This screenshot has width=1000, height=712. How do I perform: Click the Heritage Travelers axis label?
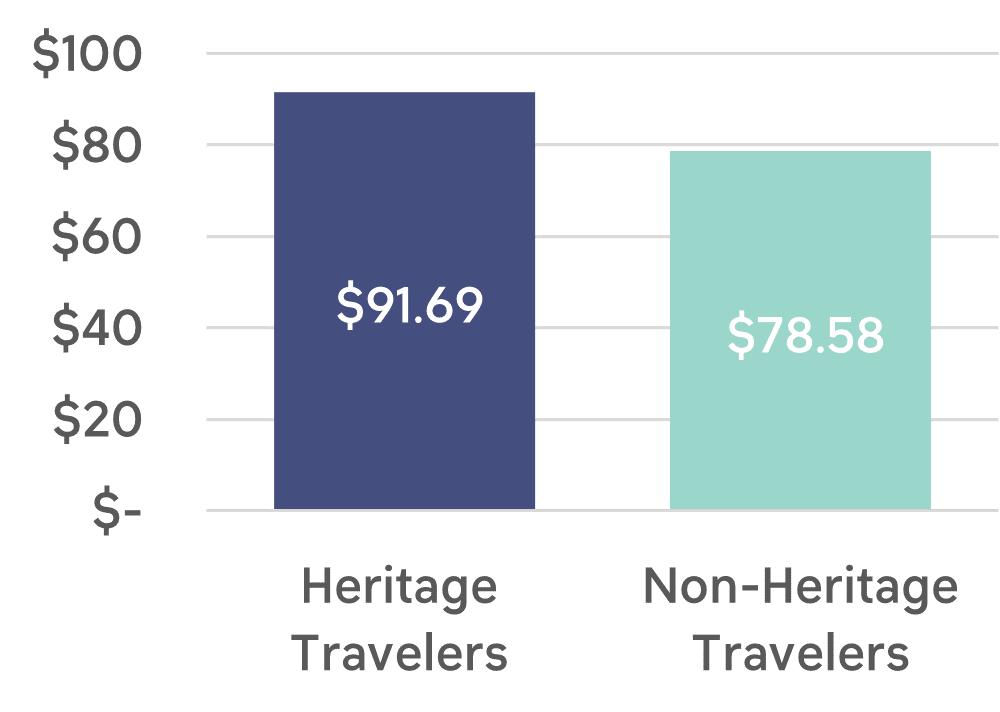(x=399, y=619)
